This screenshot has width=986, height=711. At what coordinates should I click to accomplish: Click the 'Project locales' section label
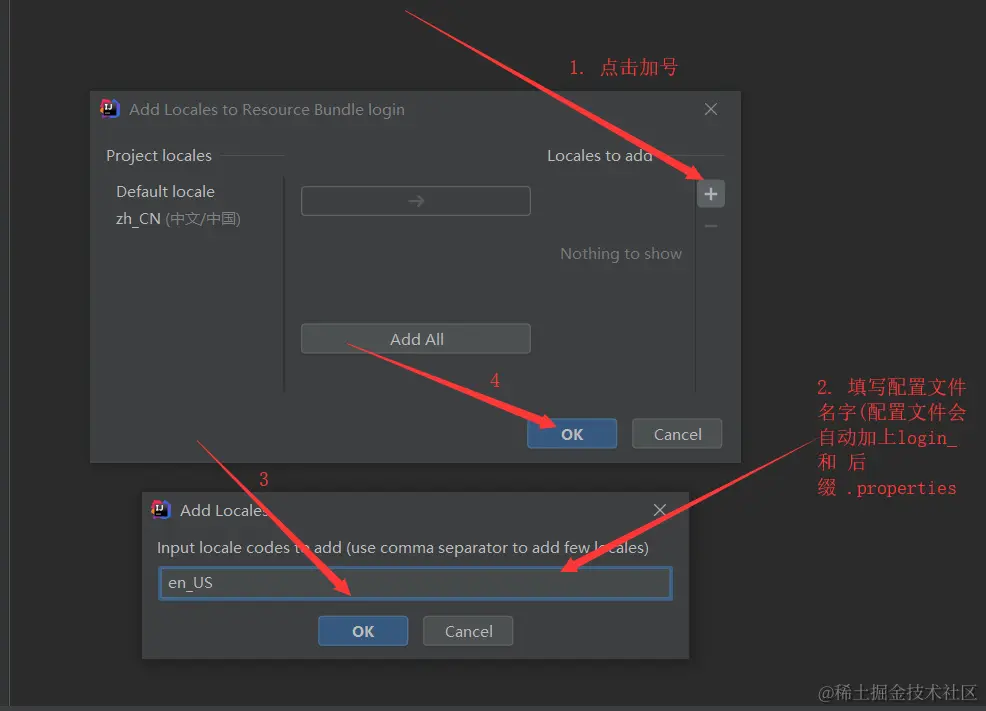159,156
